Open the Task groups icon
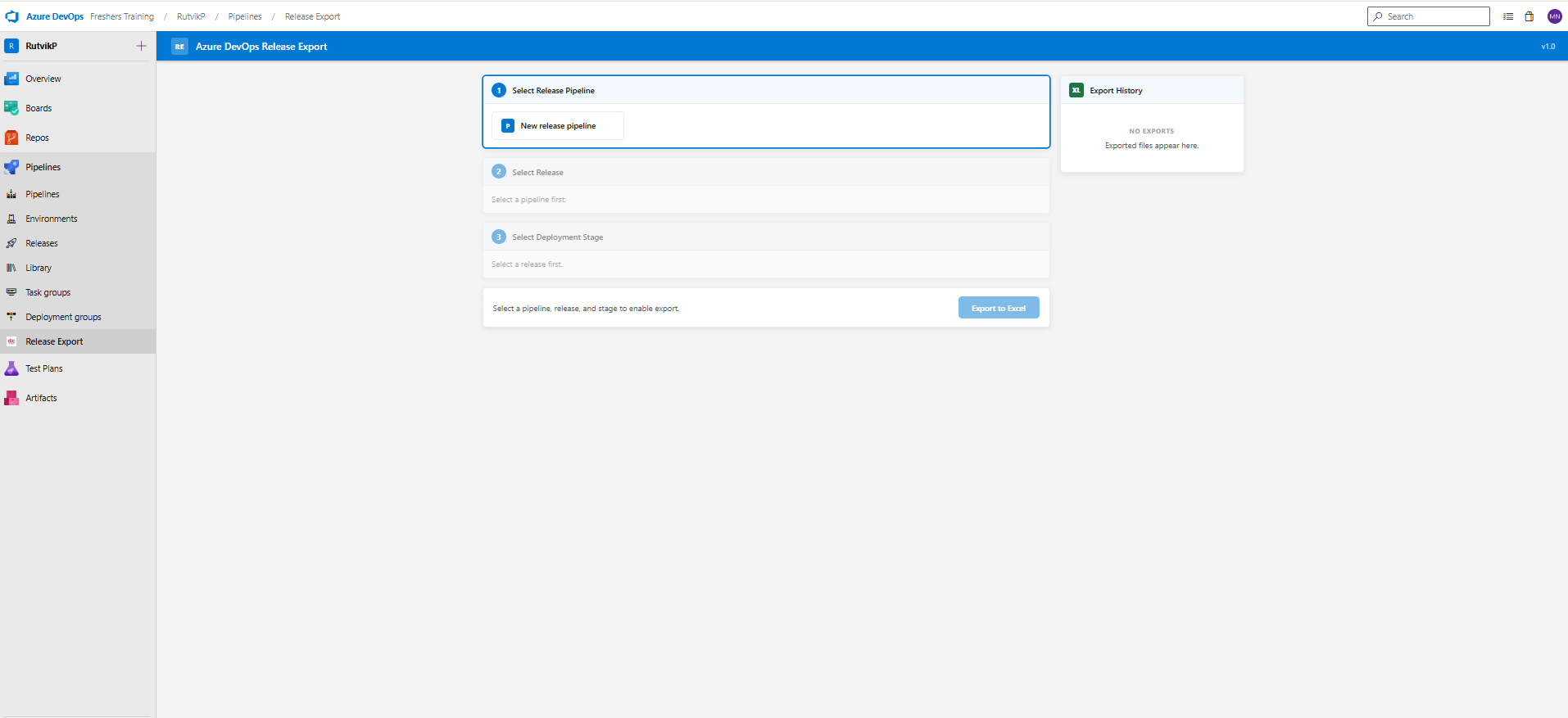Image resolution: width=1568 pixels, height=718 pixels. click(x=11, y=292)
